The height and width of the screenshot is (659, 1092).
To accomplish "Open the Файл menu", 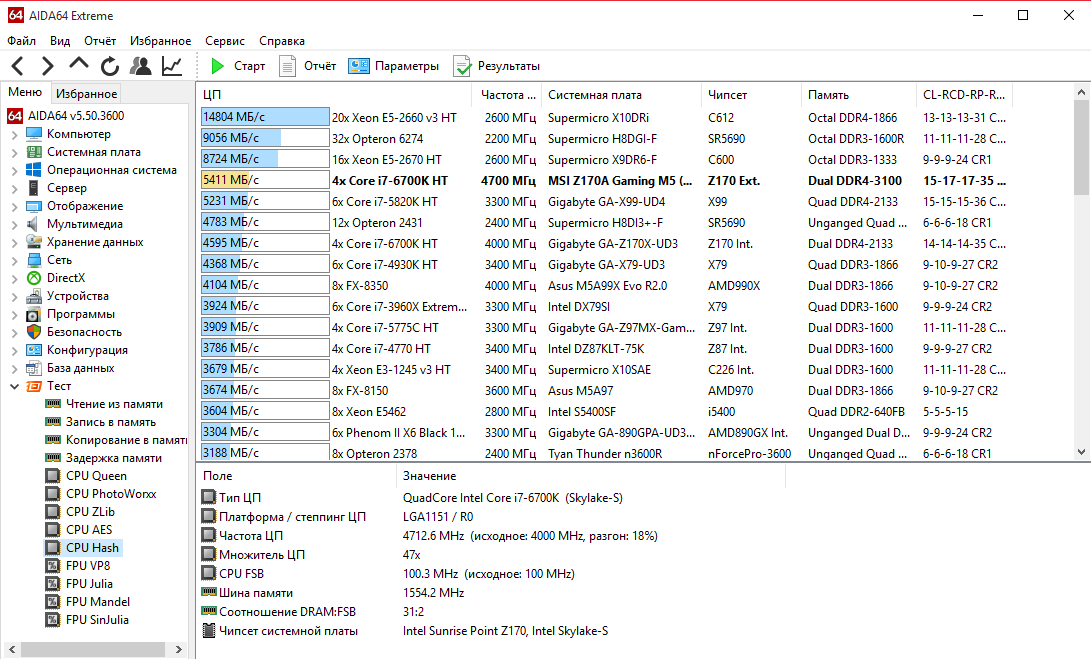I will (x=22, y=41).
